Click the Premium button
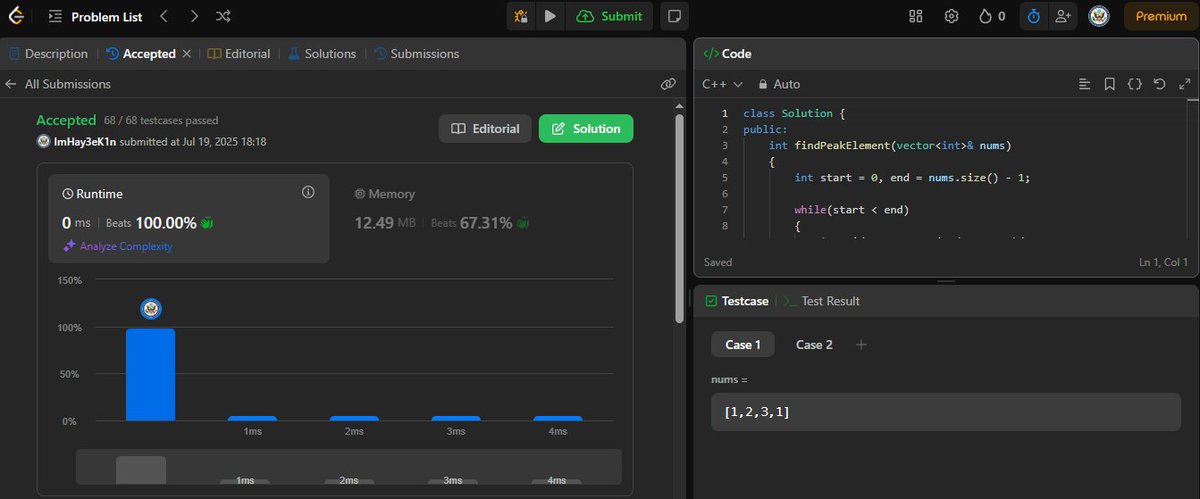The width and height of the screenshot is (1200, 499). point(1161,16)
